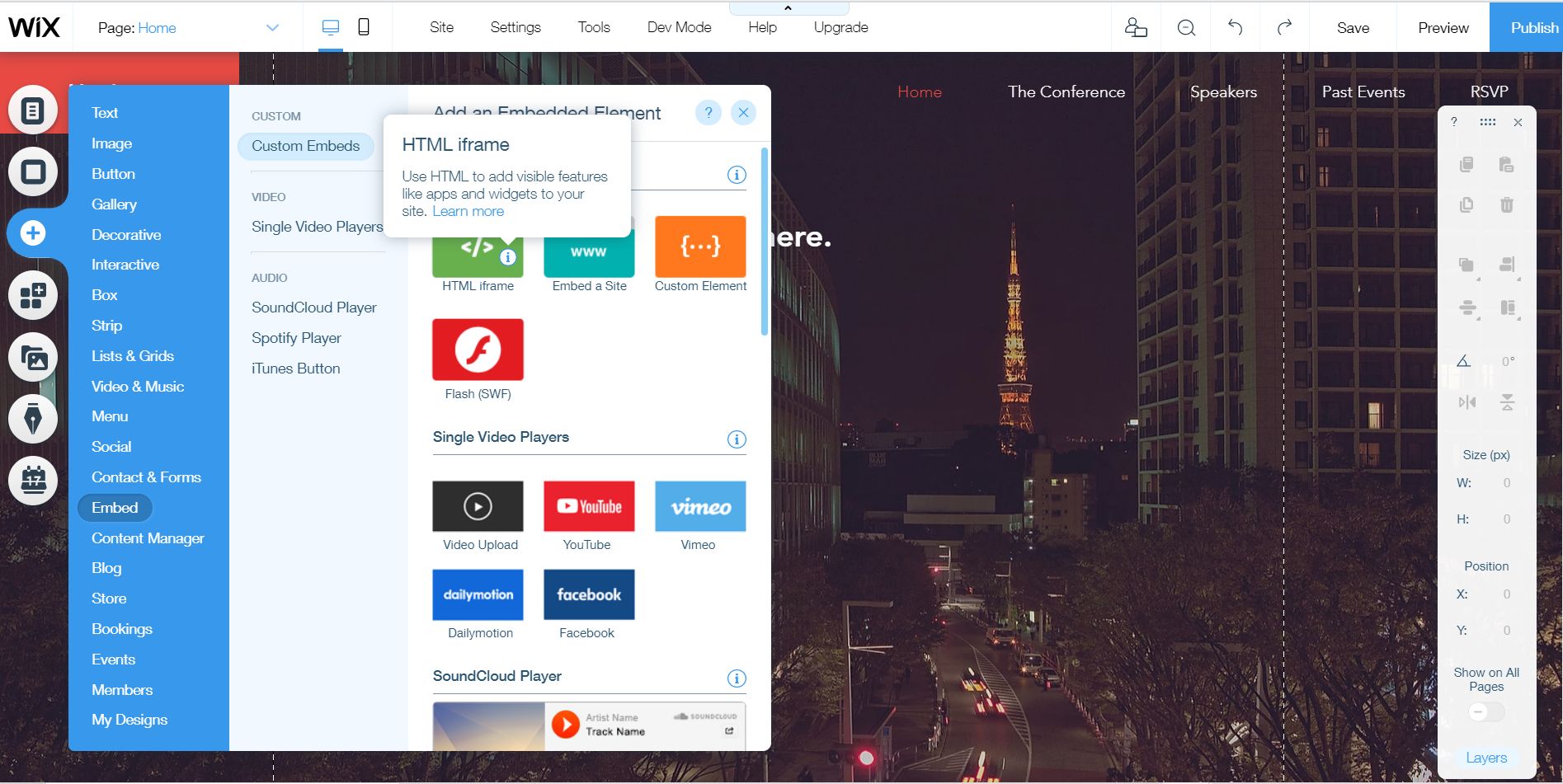Open the Dev Mode menu

coord(678,27)
